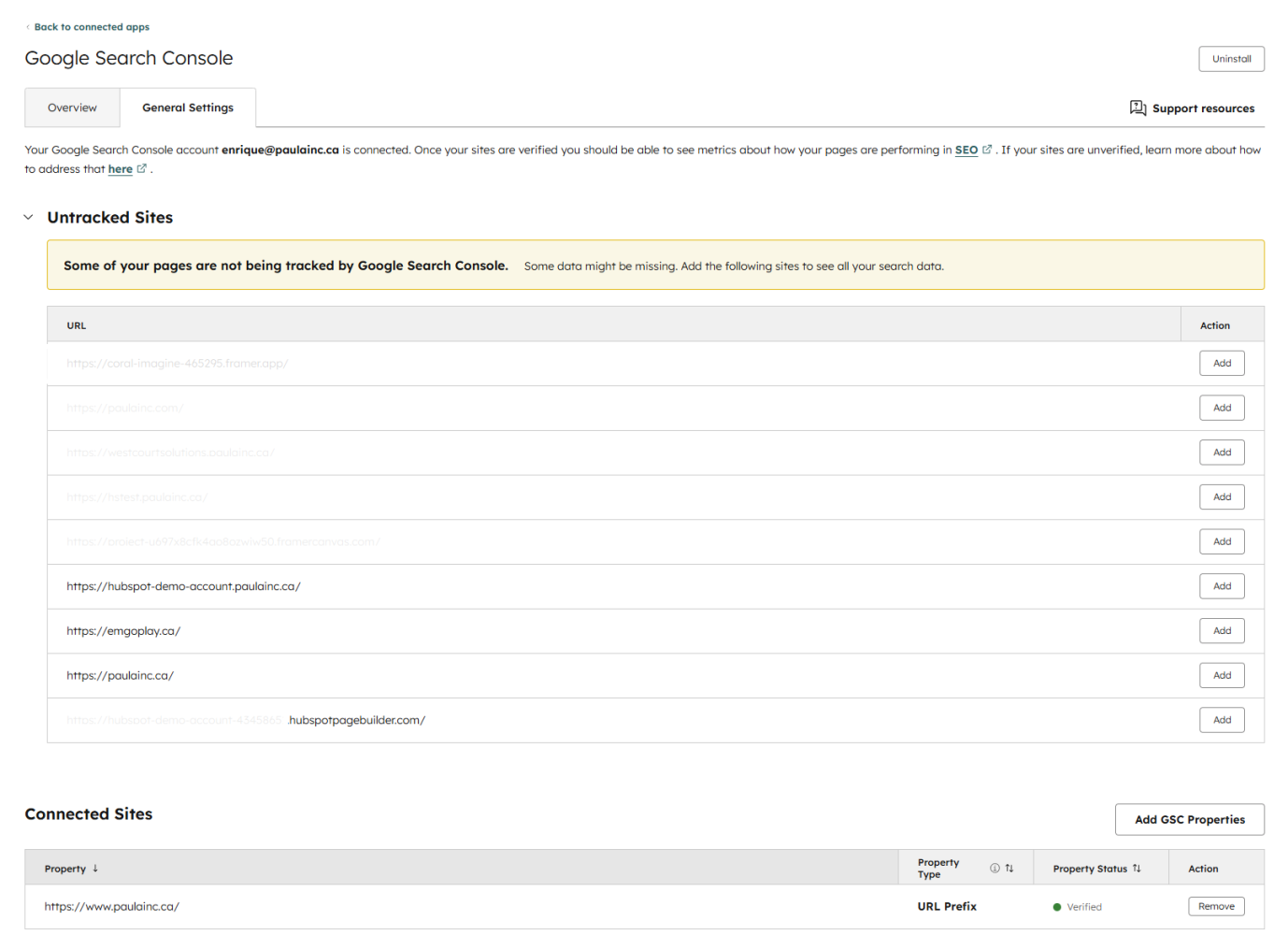Follow the 'here' link for unverified sites

(120, 169)
